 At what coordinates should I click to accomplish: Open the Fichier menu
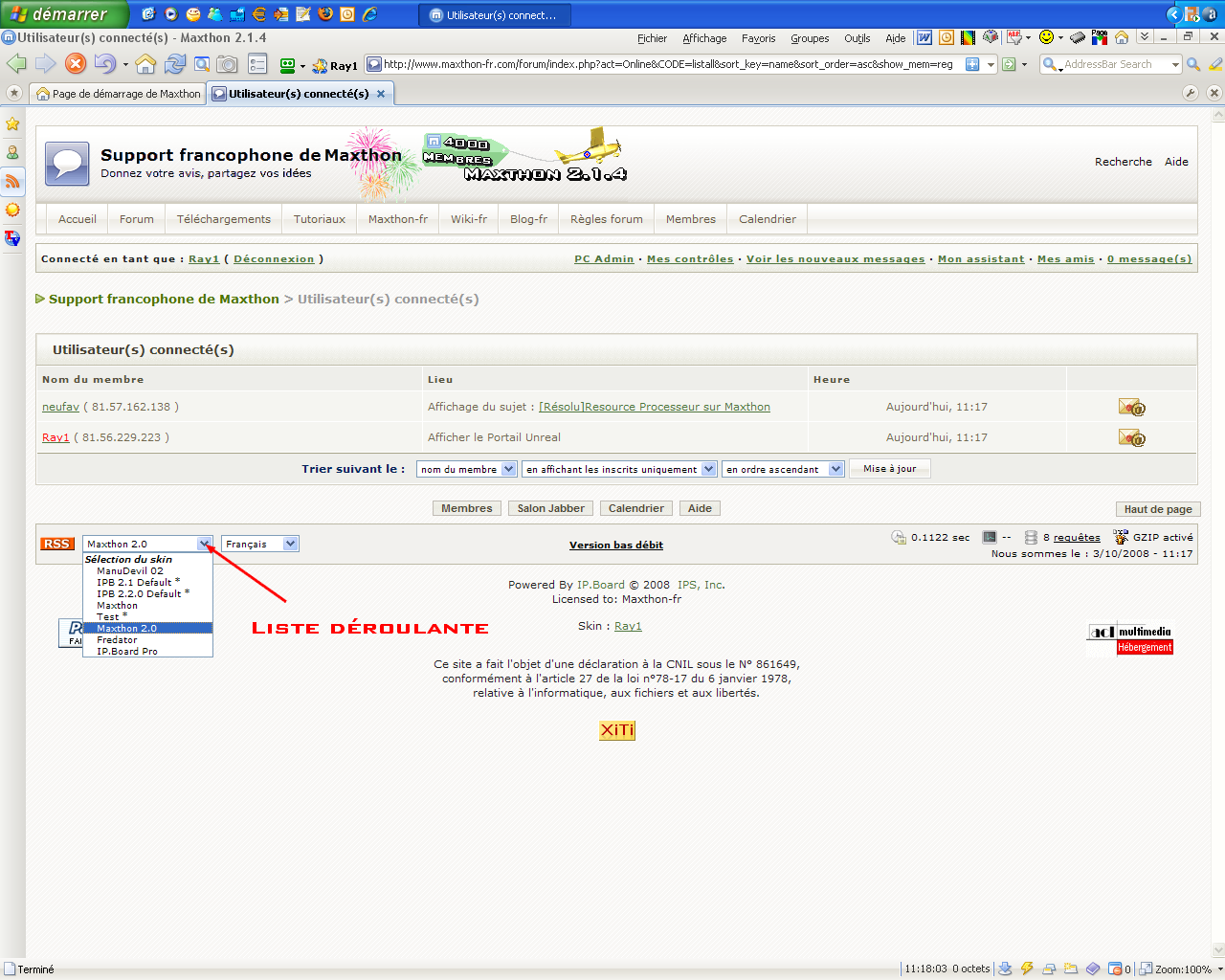[652, 38]
